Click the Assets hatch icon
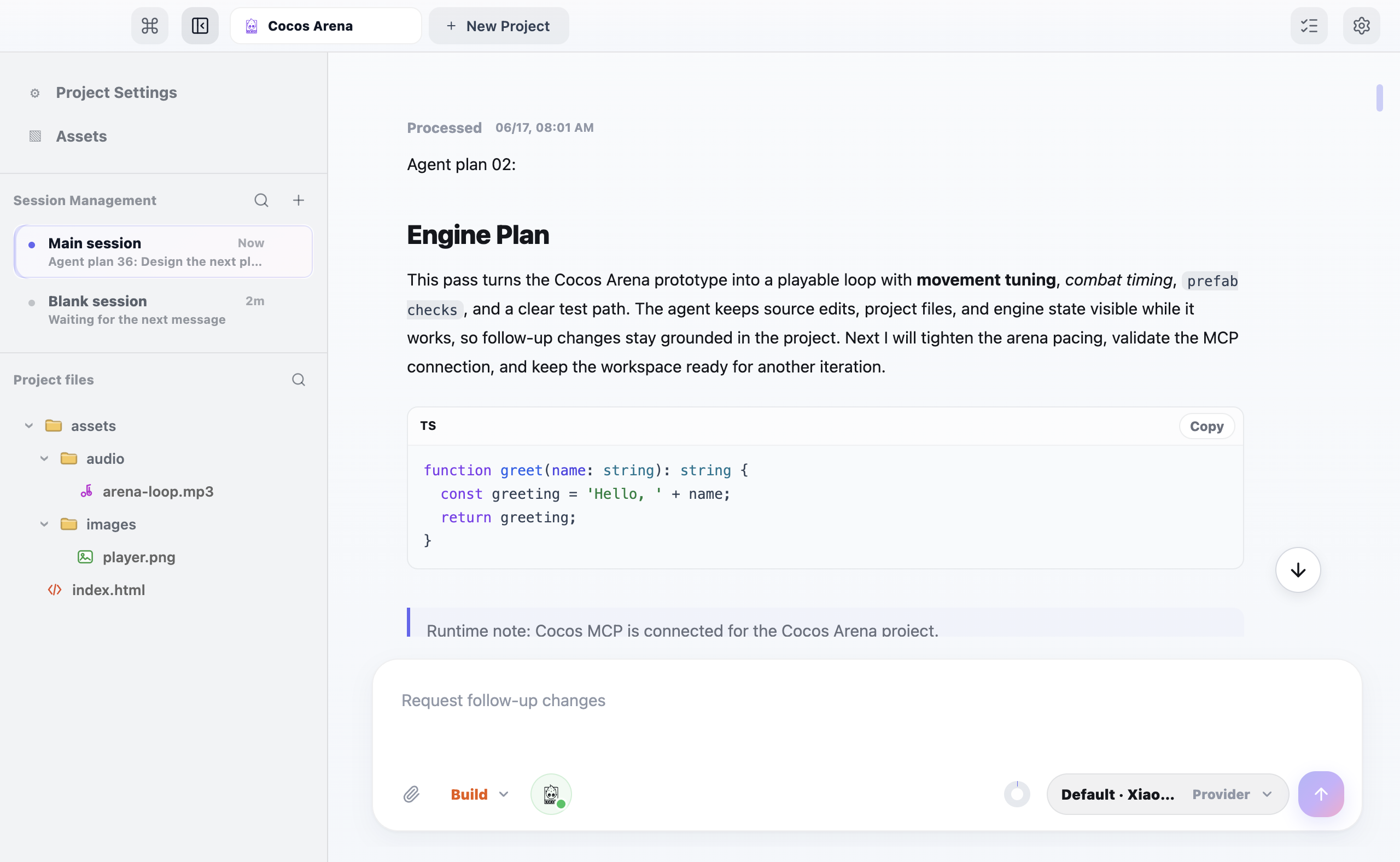 pyautogui.click(x=36, y=136)
